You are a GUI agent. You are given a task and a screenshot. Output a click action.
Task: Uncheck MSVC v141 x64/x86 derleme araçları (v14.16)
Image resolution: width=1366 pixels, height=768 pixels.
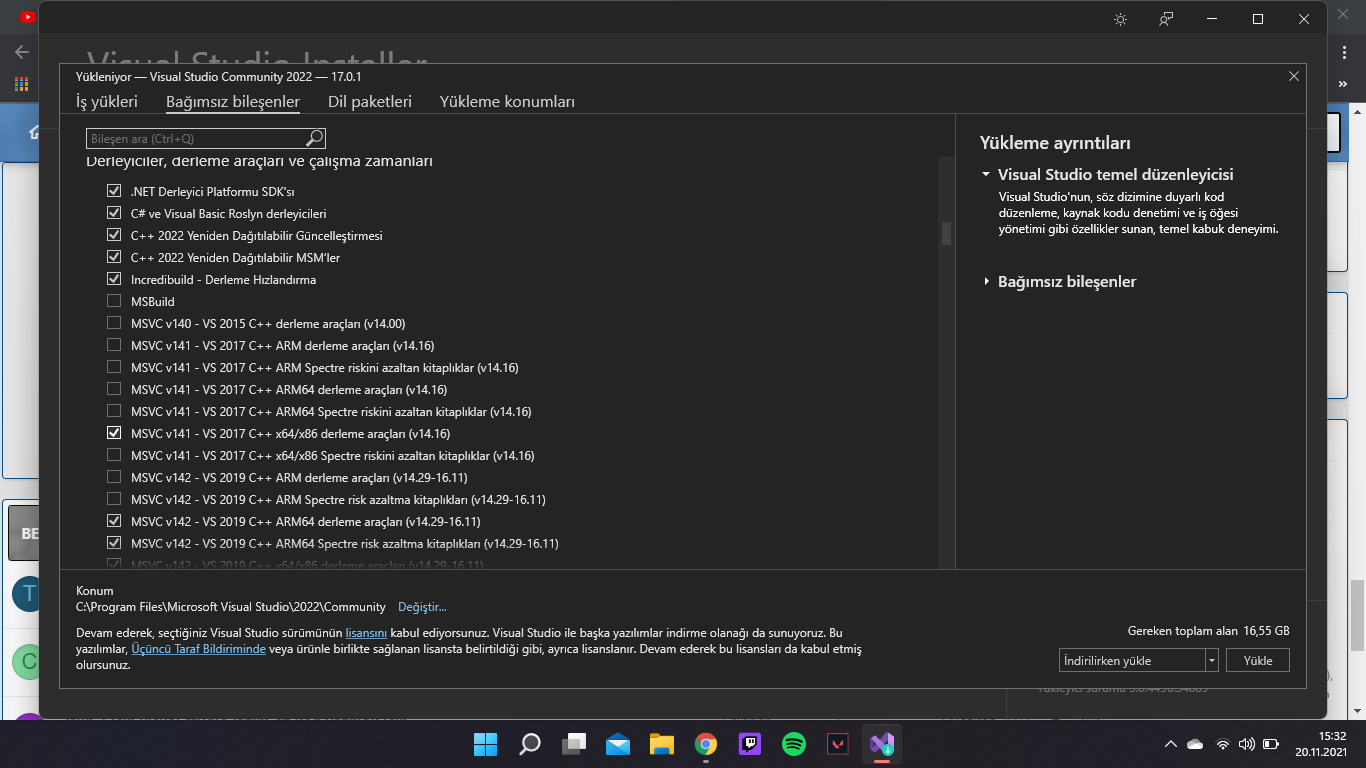point(113,433)
